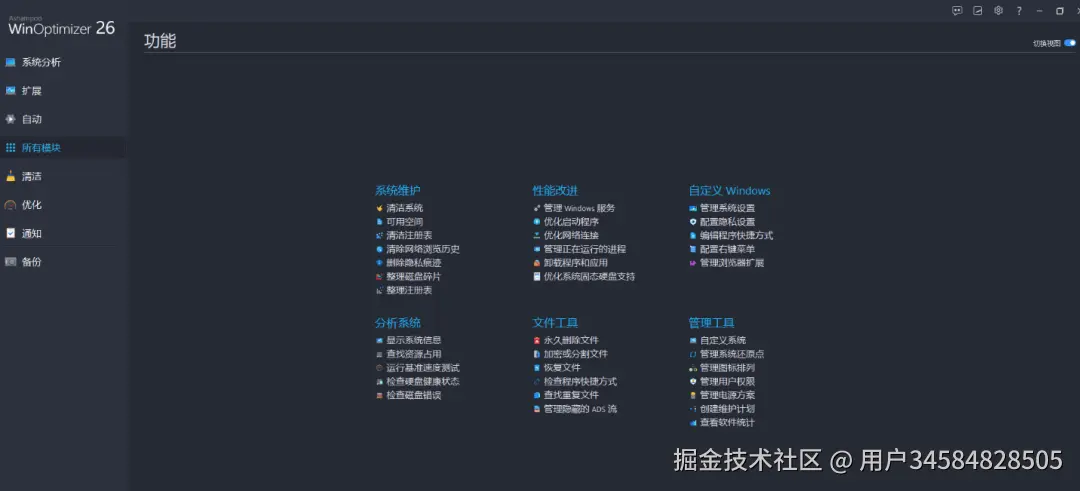
Task: Click the document icon for 优化系统固态硬盘支持
Action: pyautogui.click(x=537, y=277)
